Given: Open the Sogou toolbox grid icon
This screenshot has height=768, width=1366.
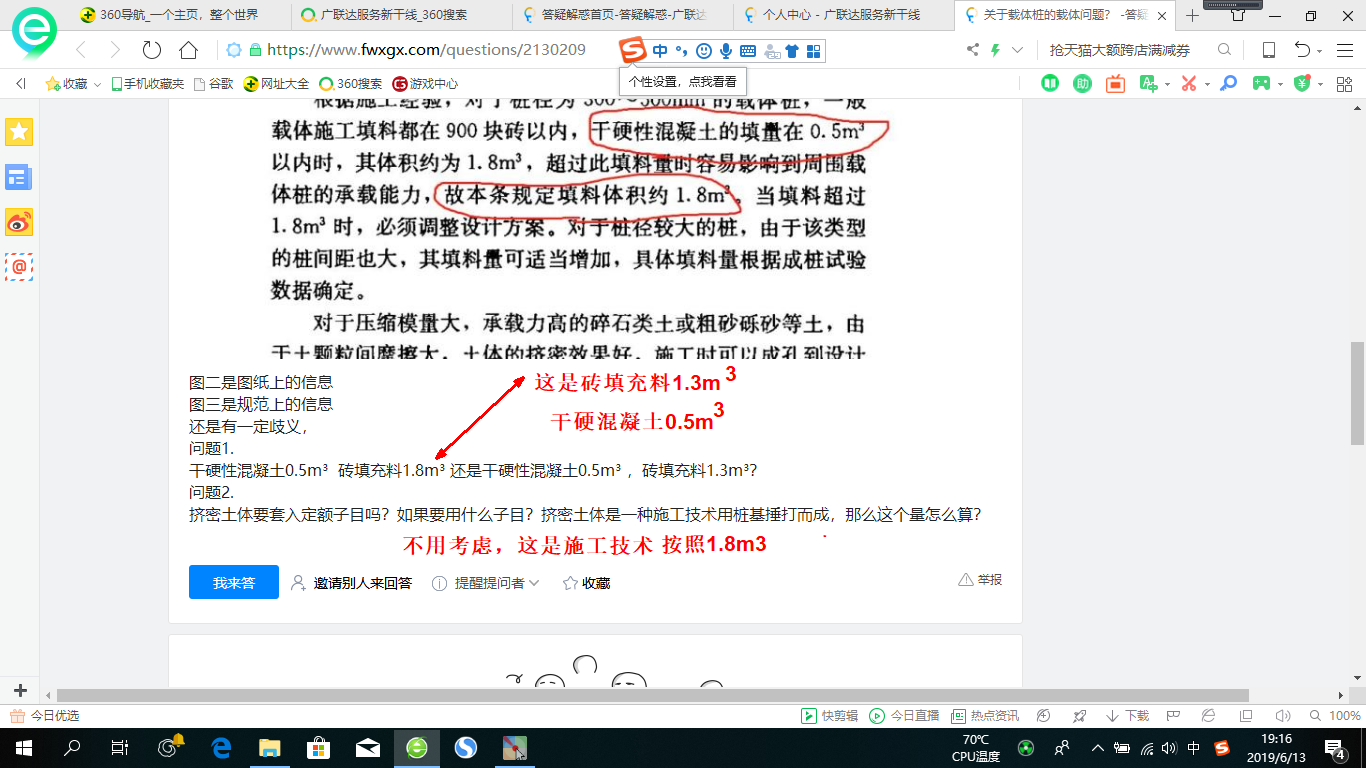Looking at the screenshot, I should [x=813, y=51].
